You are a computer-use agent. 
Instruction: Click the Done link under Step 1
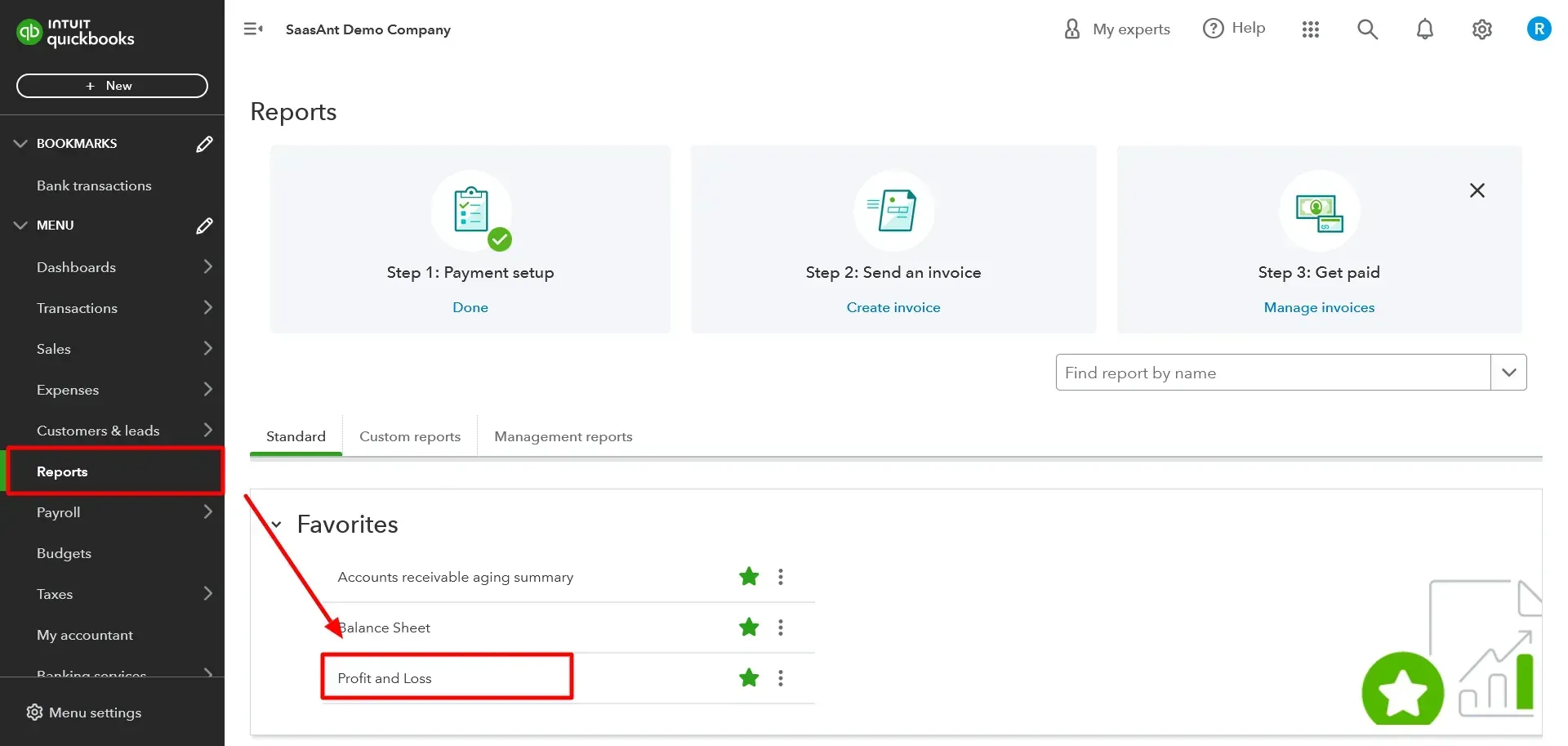click(x=470, y=307)
